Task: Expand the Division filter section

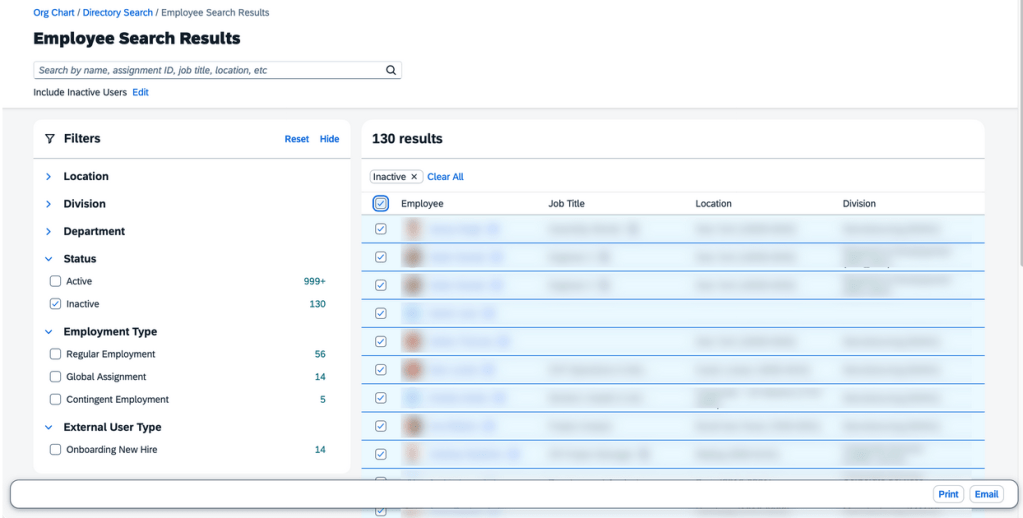Action: point(48,204)
